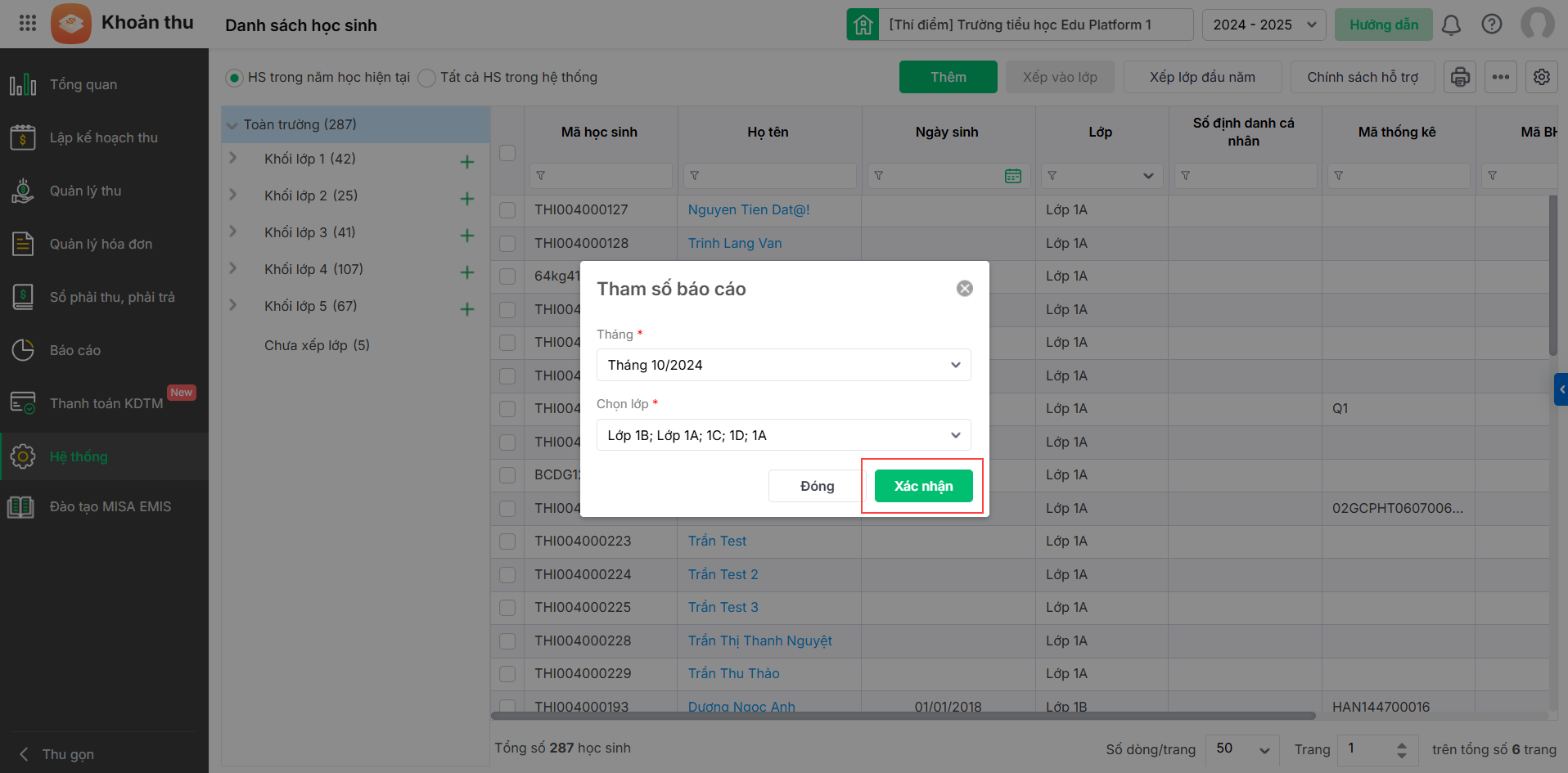Toggle the select-all checkbox in table header
1568x773 pixels.
[x=507, y=153]
